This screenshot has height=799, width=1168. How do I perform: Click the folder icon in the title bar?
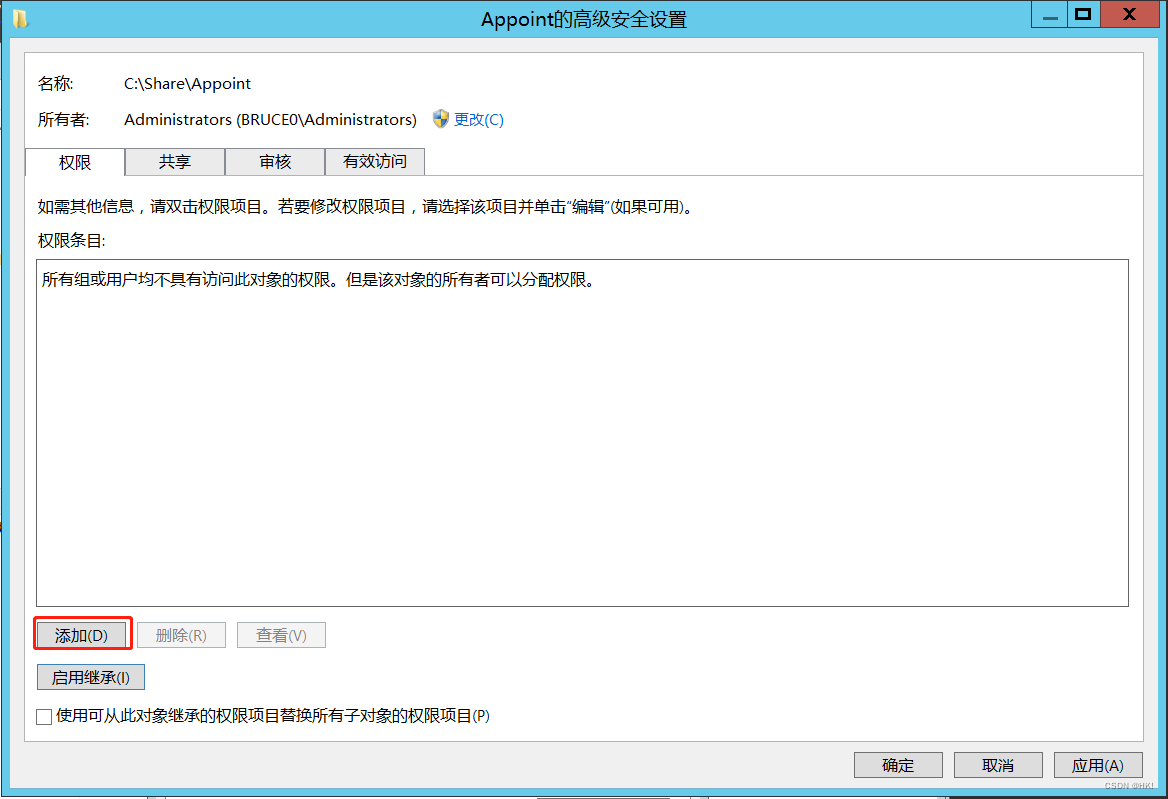point(21,18)
